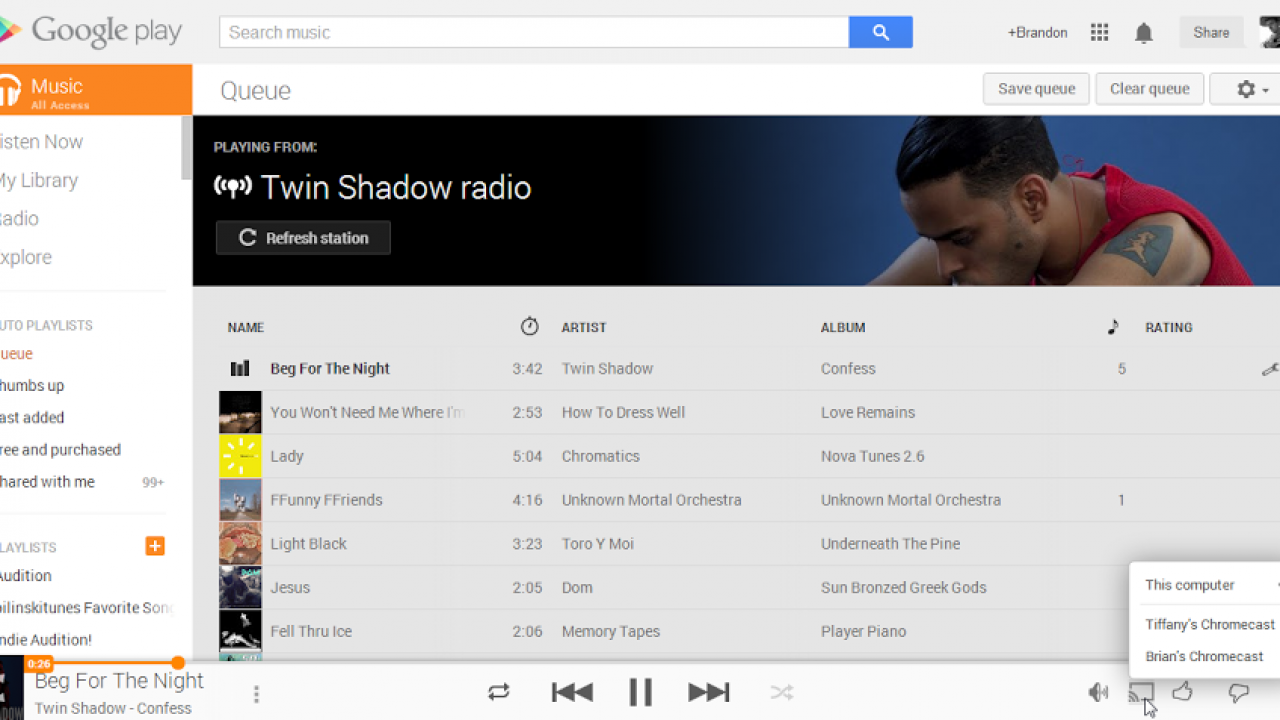Toggle repeat playback
This screenshot has height=720, width=1280.
499,692
